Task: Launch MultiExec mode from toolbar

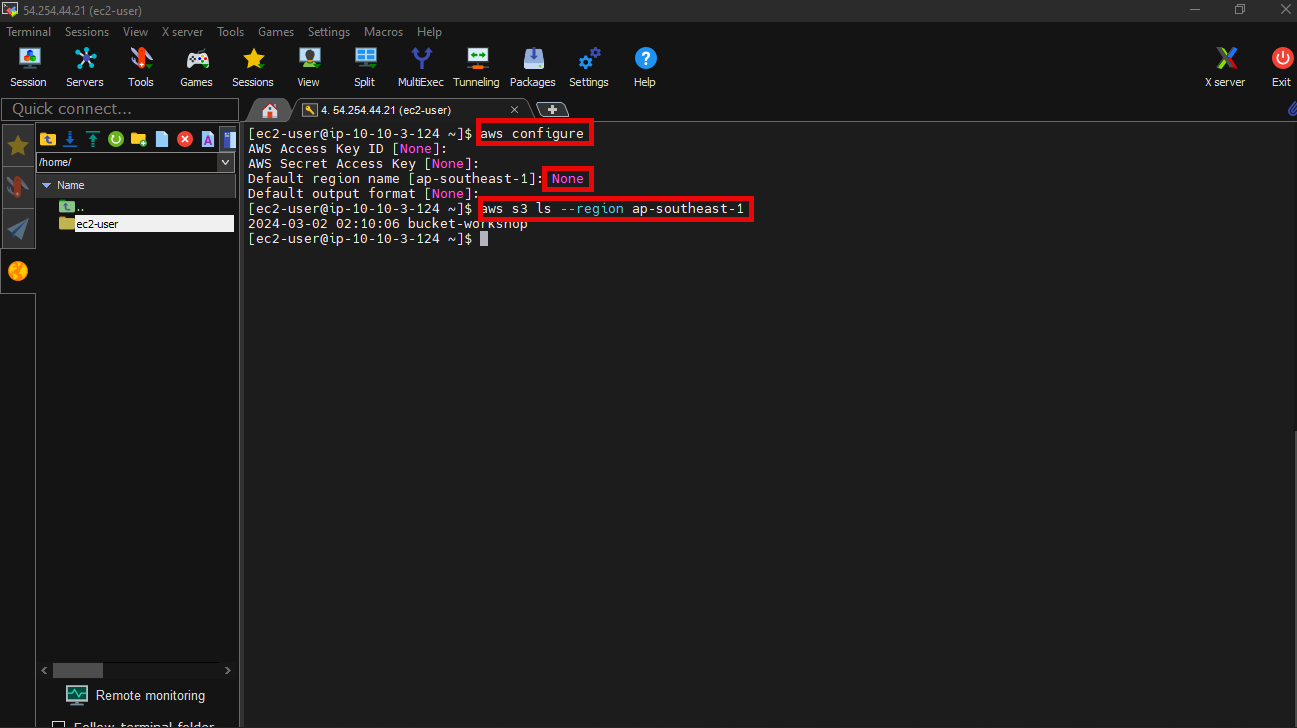Action: 421,68
